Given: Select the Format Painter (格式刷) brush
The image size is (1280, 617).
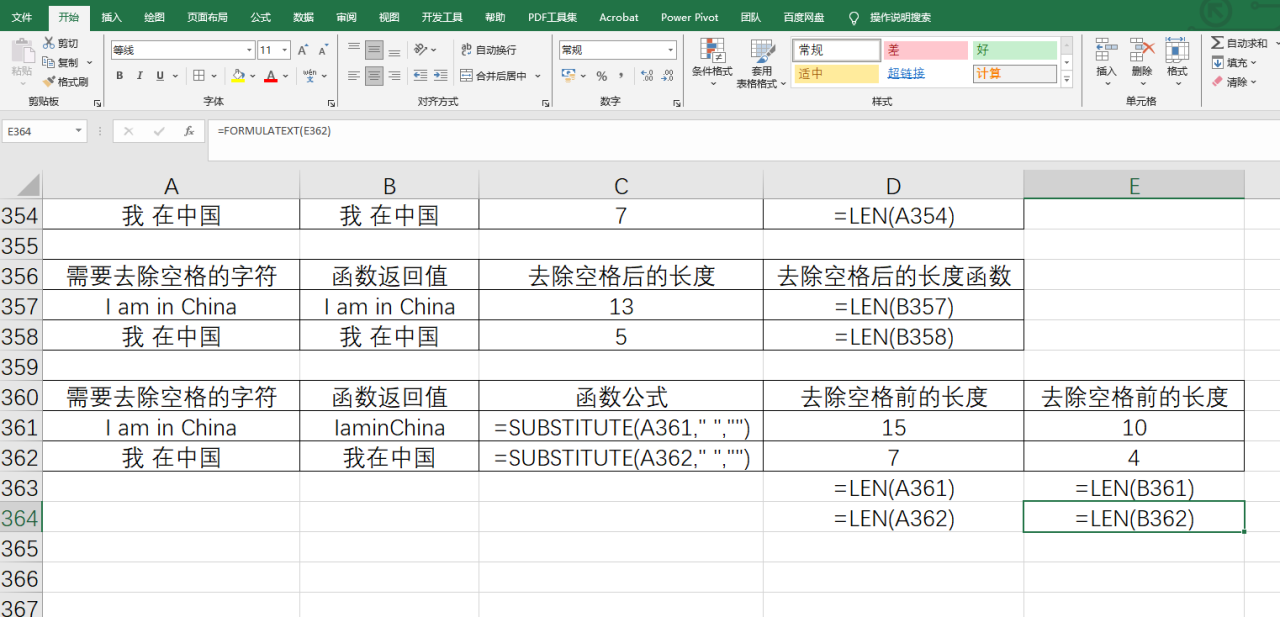Looking at the screenshot, I should (49, 82).
